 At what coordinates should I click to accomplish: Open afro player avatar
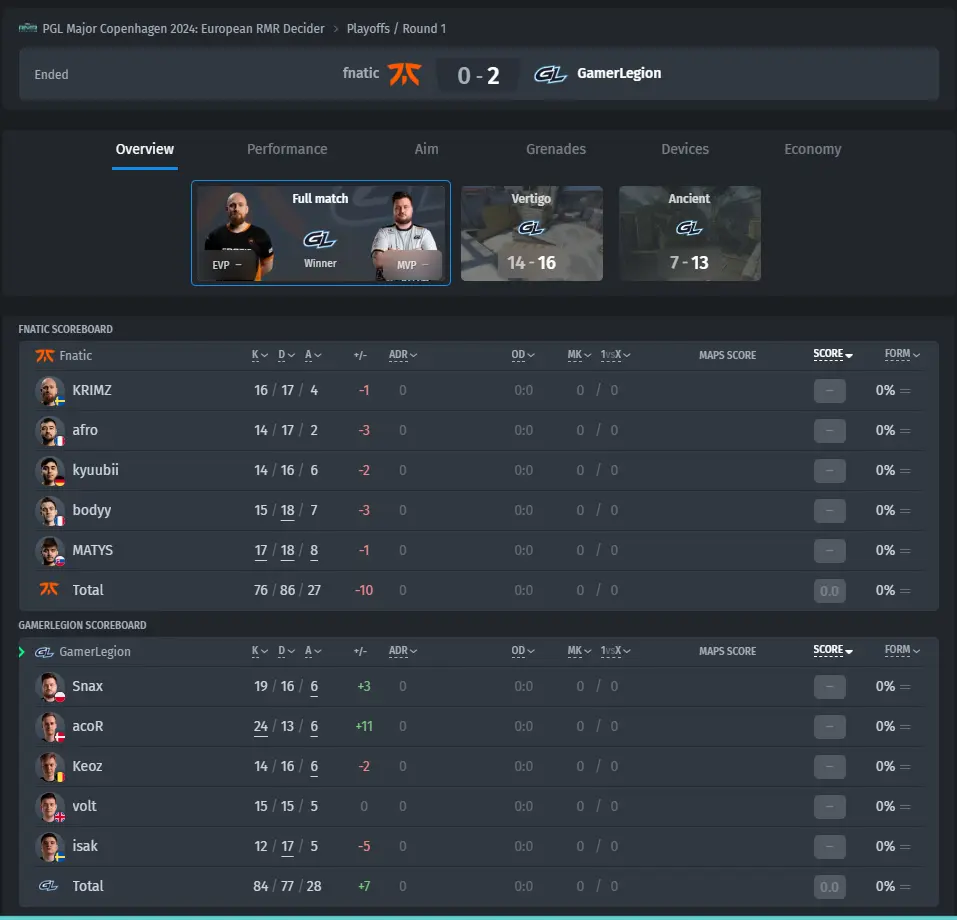(49, 431)
